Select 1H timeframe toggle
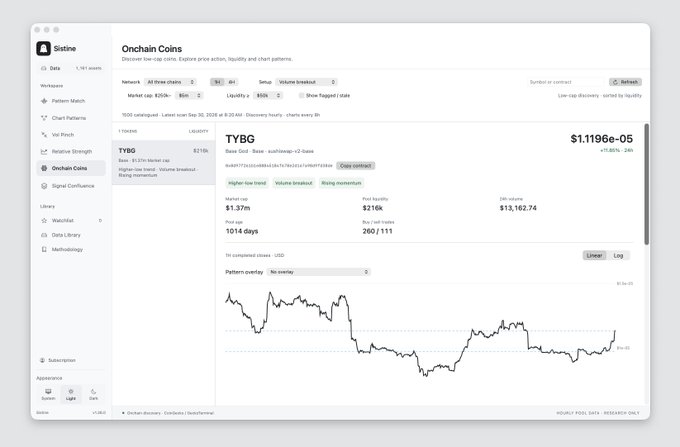The width and height of the screenshot is (680, 447). pyautogui.click(x=217, y=82)
